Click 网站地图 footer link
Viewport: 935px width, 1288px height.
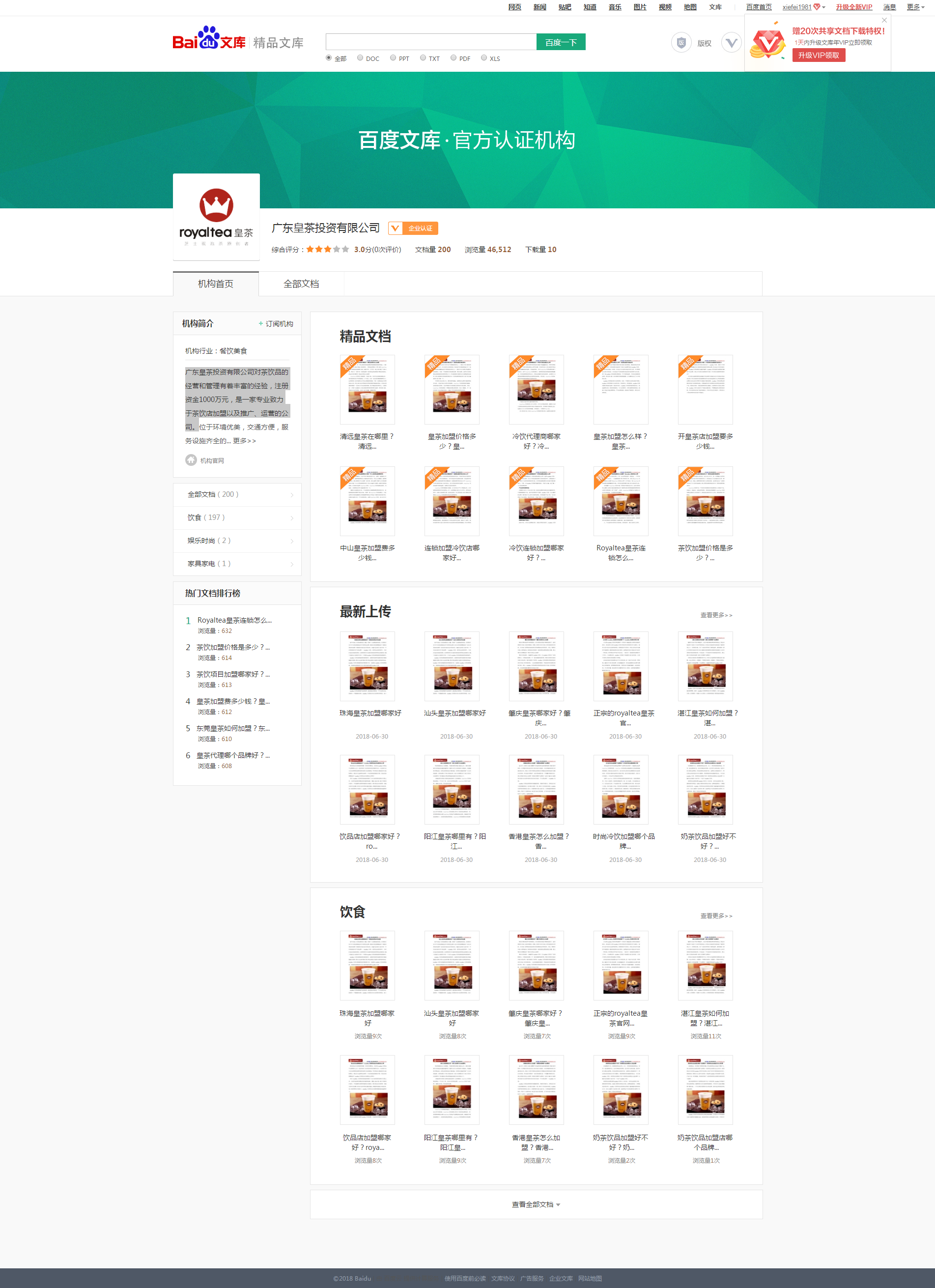590,1278
